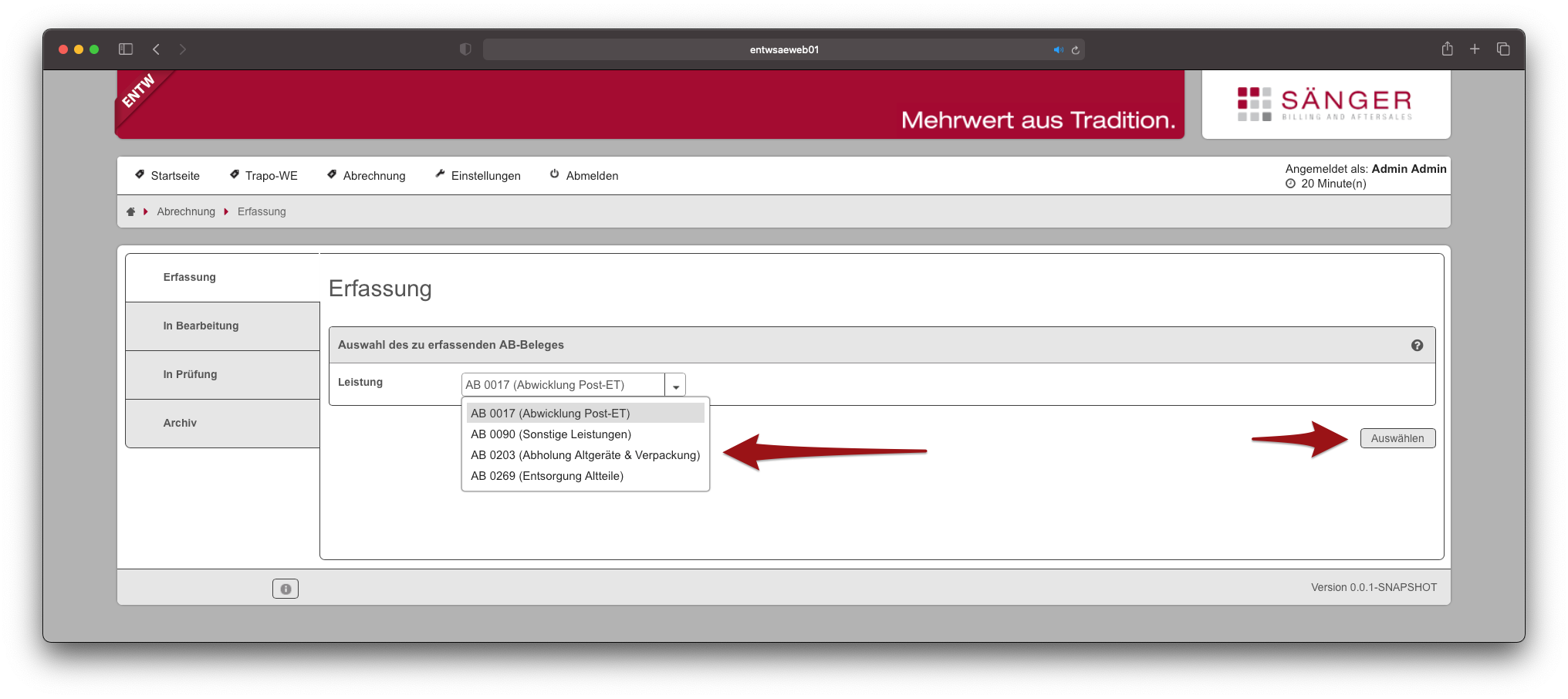
Task: Click the Abrechnung tag icon in menu
Action: click(x=332, y=174)
